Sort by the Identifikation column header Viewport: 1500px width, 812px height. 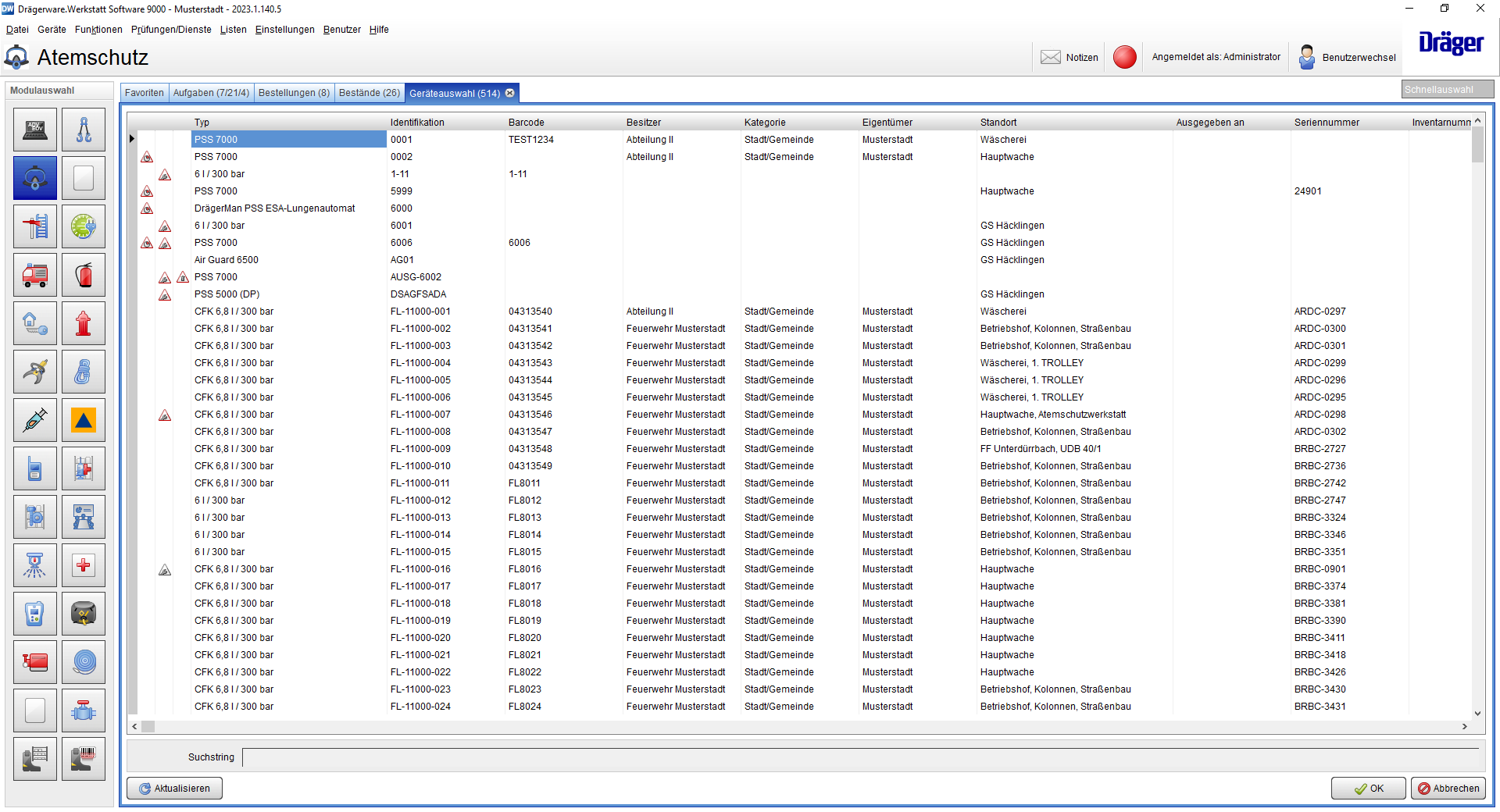[445, 123]
